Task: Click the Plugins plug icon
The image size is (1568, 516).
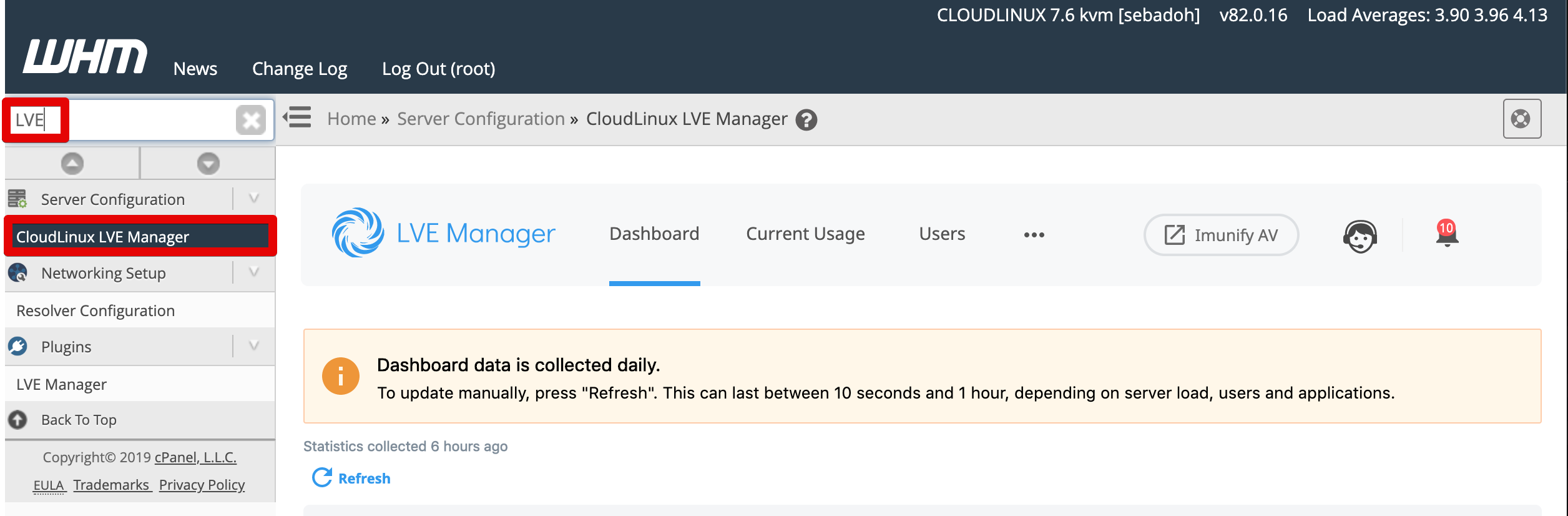Action: 17,346
